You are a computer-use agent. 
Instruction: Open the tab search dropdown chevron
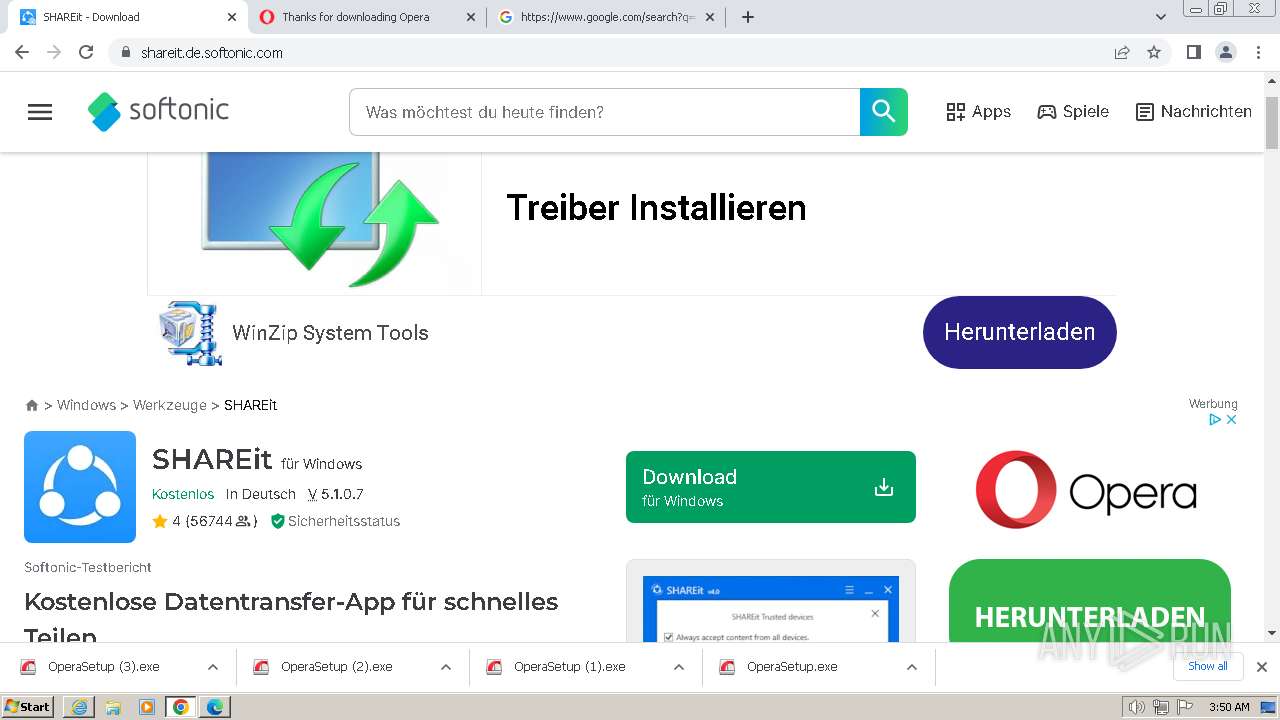(1161, 17)
